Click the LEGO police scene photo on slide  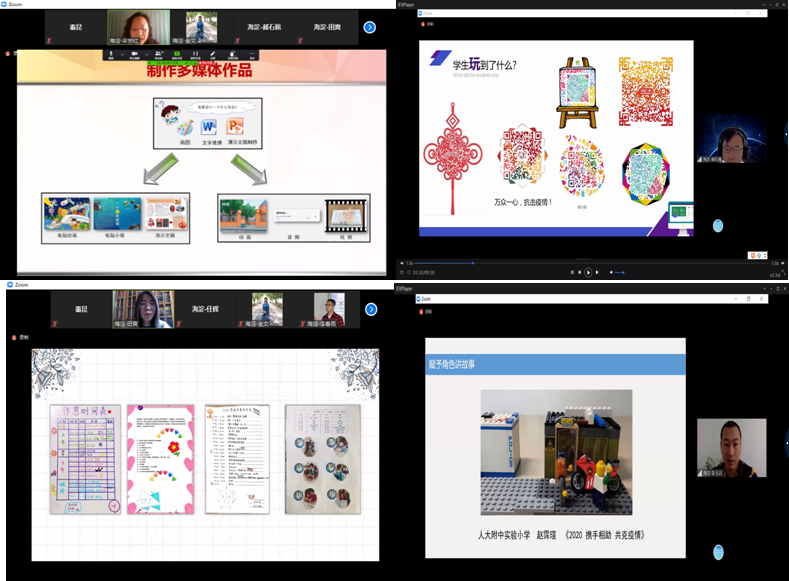(556, 452)
